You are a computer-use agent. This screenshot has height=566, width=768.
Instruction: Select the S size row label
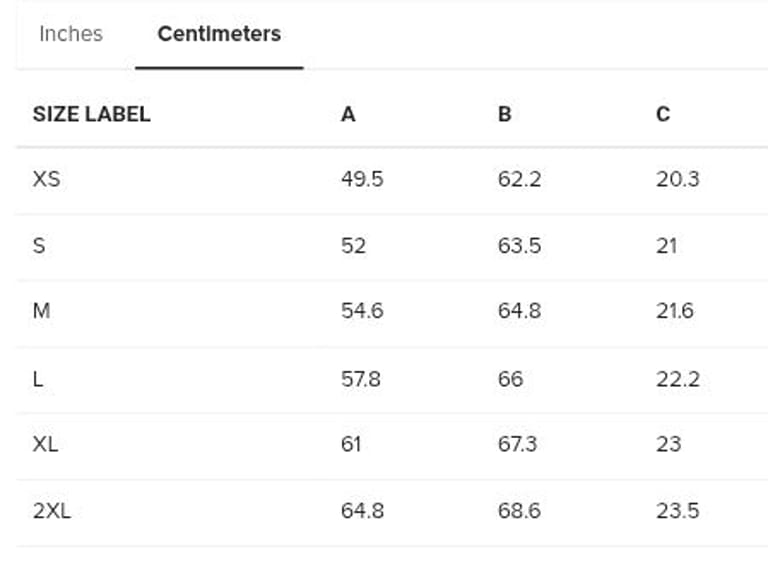(39, 246)
